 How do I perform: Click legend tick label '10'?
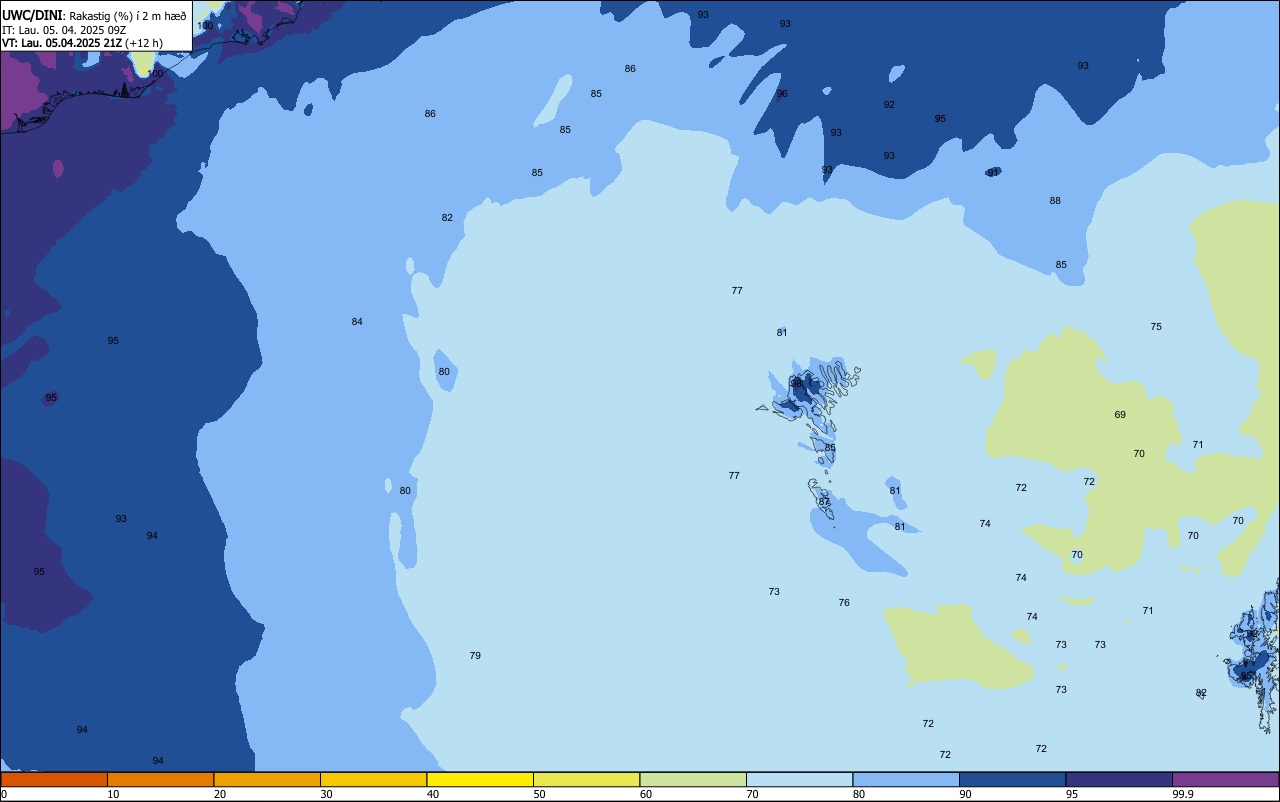113,794
